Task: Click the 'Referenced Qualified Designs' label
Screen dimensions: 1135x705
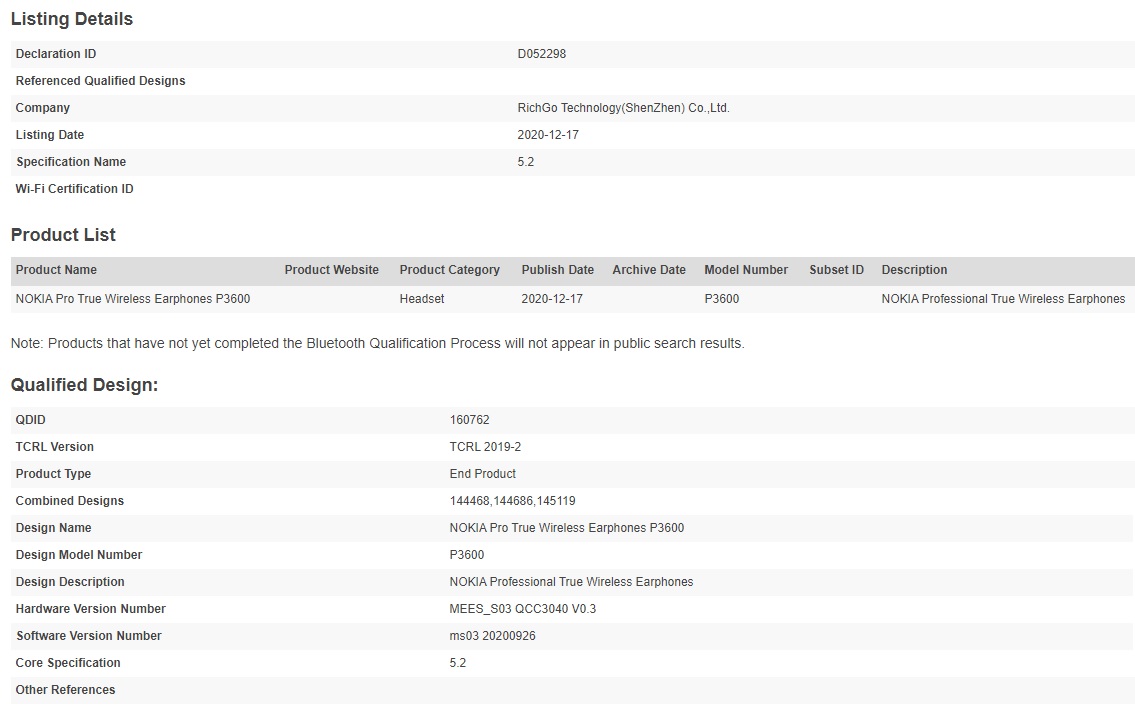Action: tap(101, 81)
